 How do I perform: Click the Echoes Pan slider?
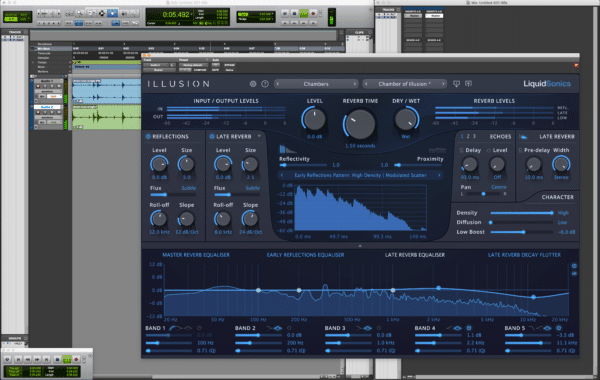[484, 194]
